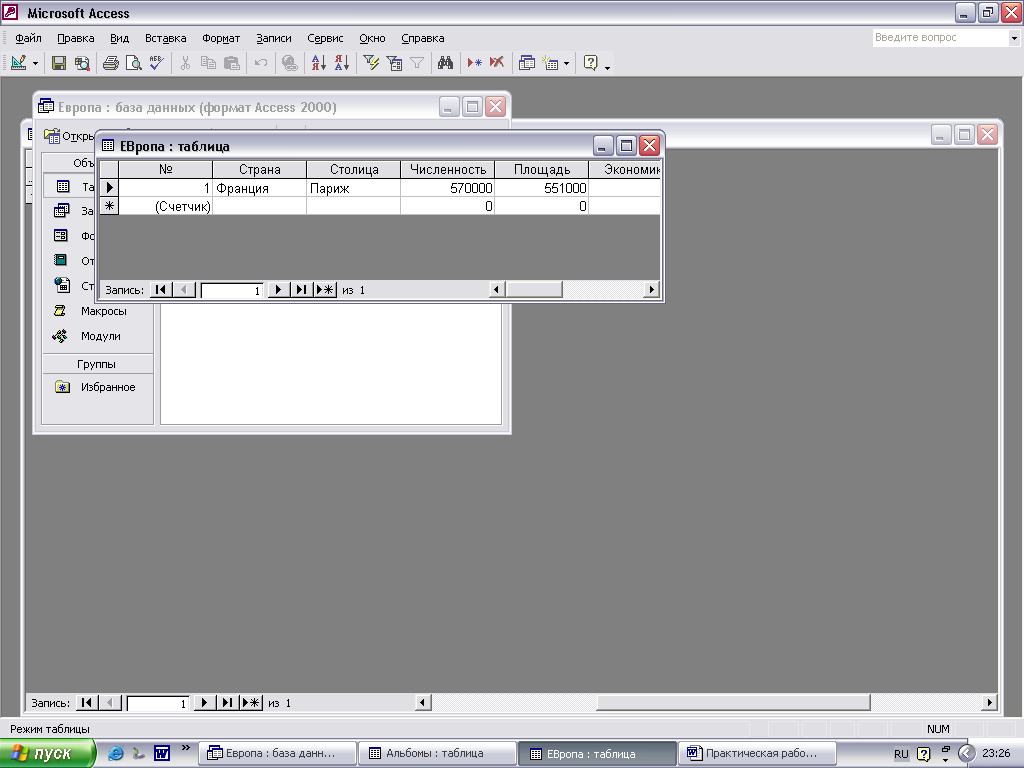Delete Record using the toolbar icon
This screenshot has width=1024, height=768.
click(x=497, y=63)
